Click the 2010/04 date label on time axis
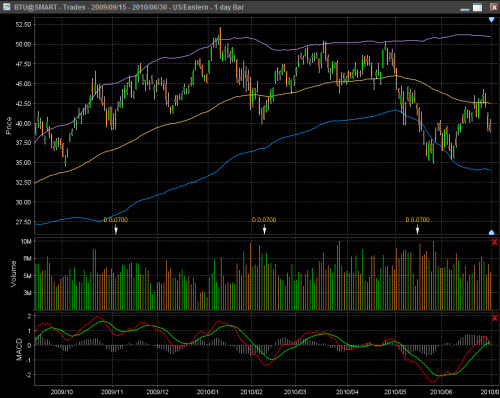This screenshot has width=500, height=398. coord(347,392)
